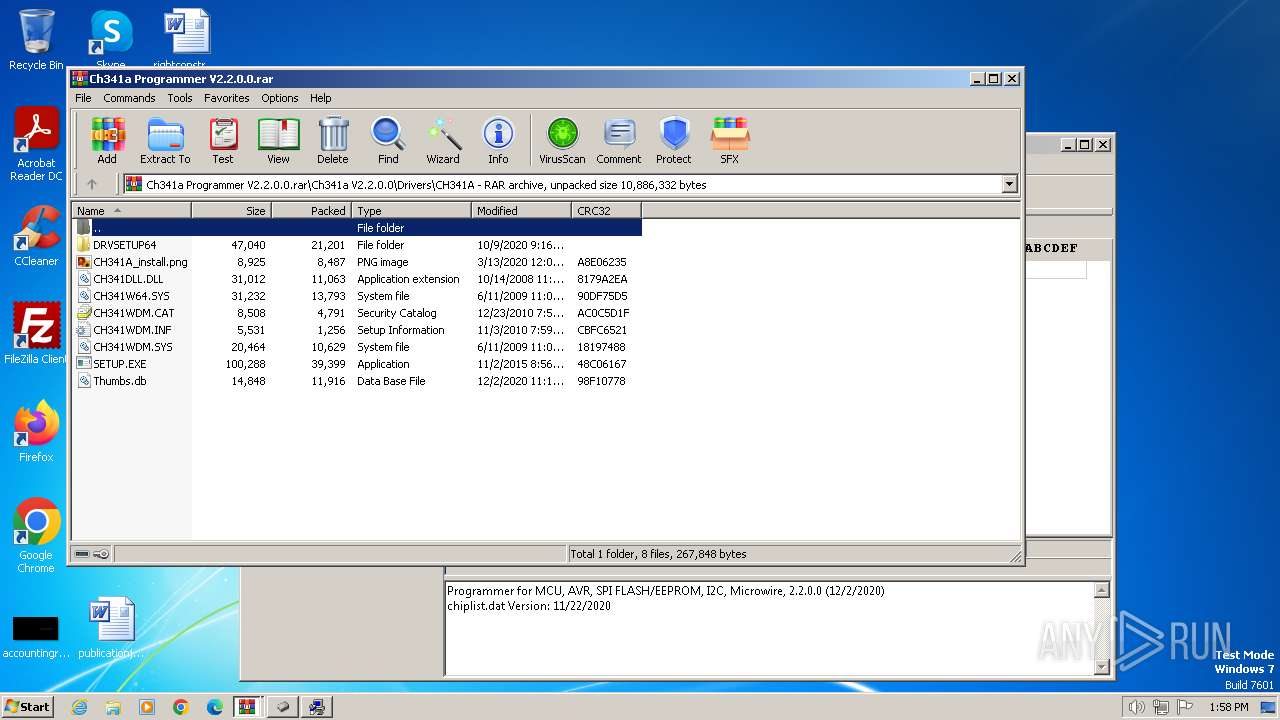The image size is (1280, 720).
Task: Go up one folder level arrow
Action: (x=92, y=184)
